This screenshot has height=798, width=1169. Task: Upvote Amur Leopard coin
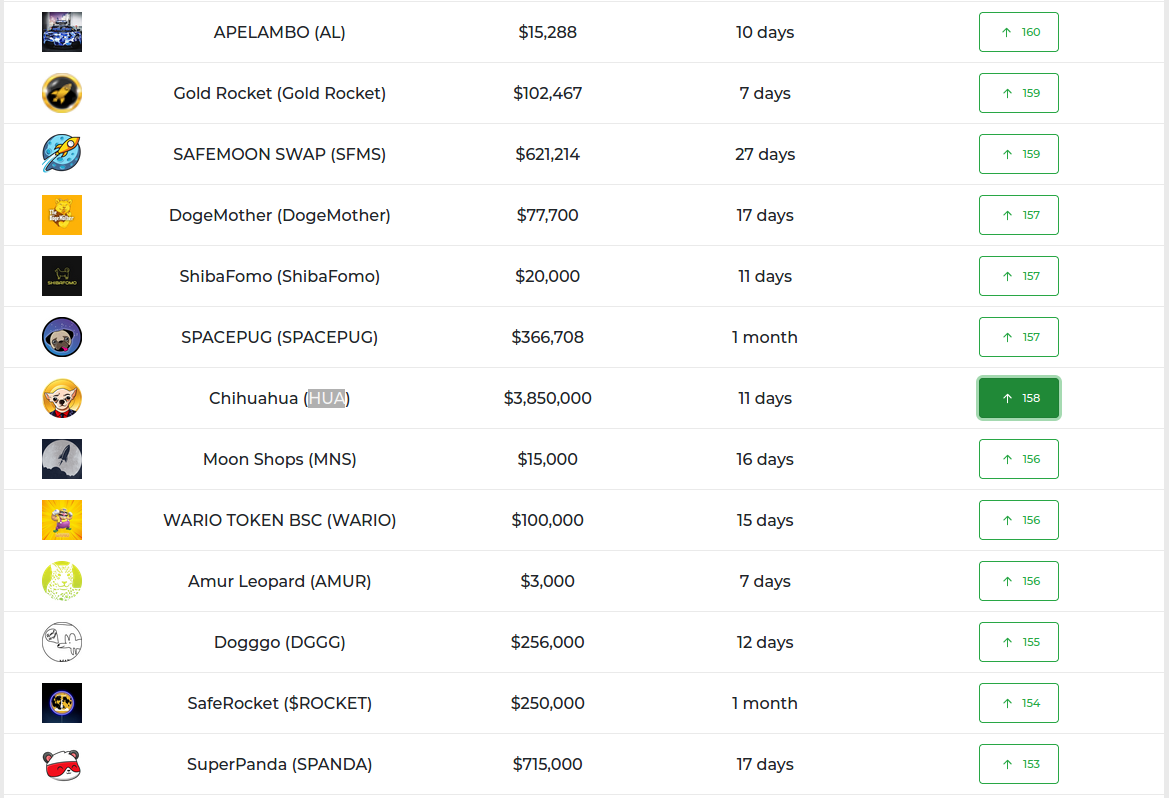pos(1018,581)
